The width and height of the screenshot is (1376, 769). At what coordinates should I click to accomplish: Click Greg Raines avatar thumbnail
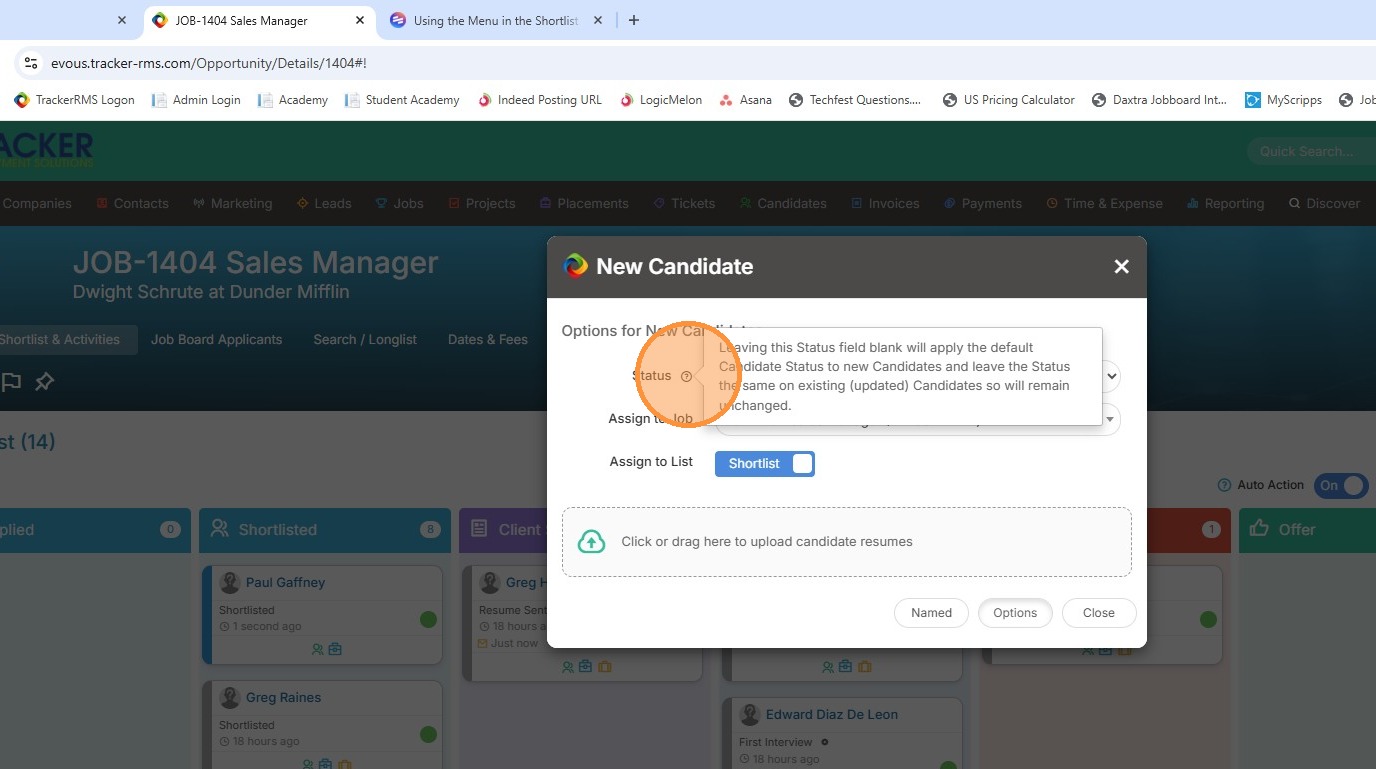coord(230,698)
